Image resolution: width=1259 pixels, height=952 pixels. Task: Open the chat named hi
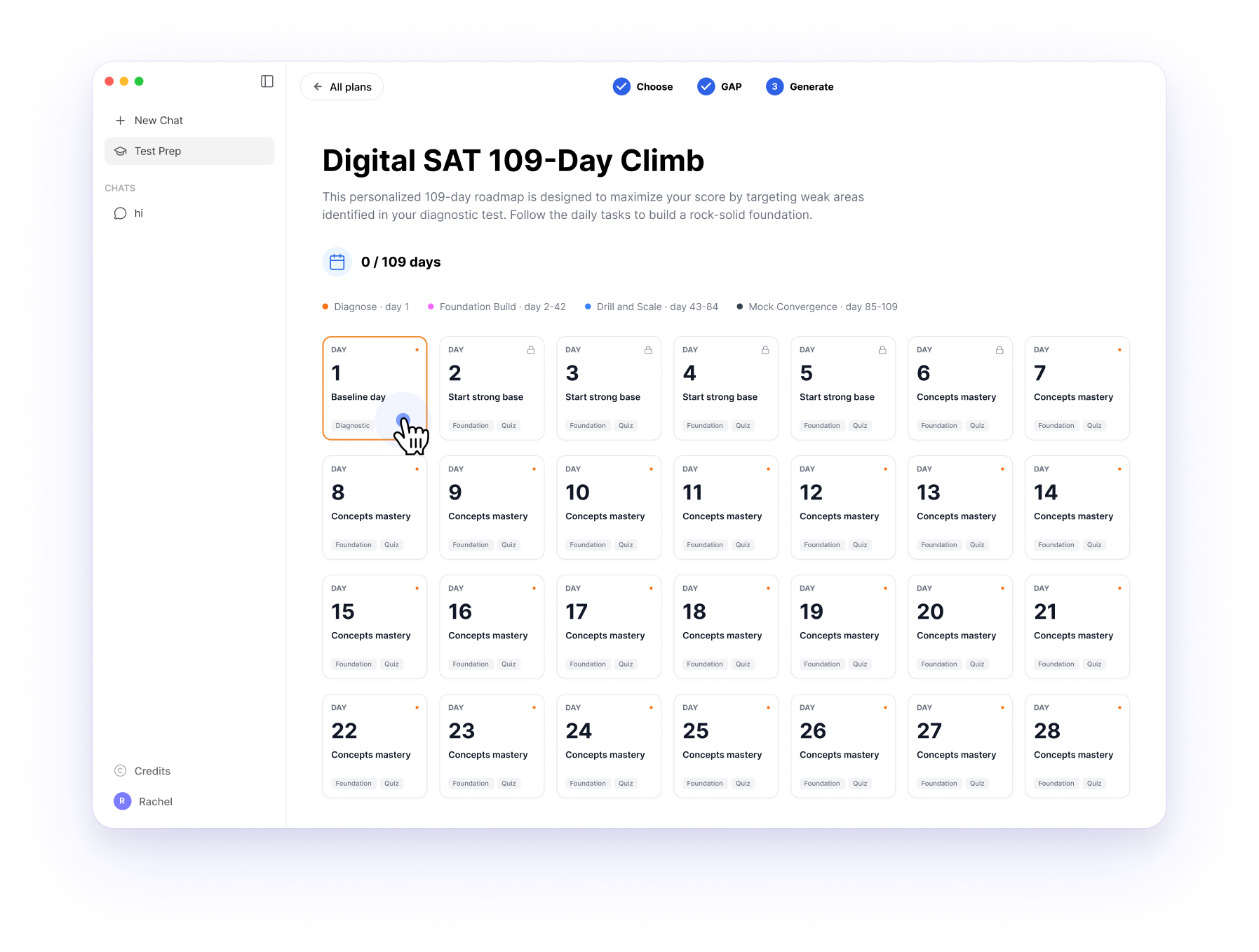[x=189, y=213]
